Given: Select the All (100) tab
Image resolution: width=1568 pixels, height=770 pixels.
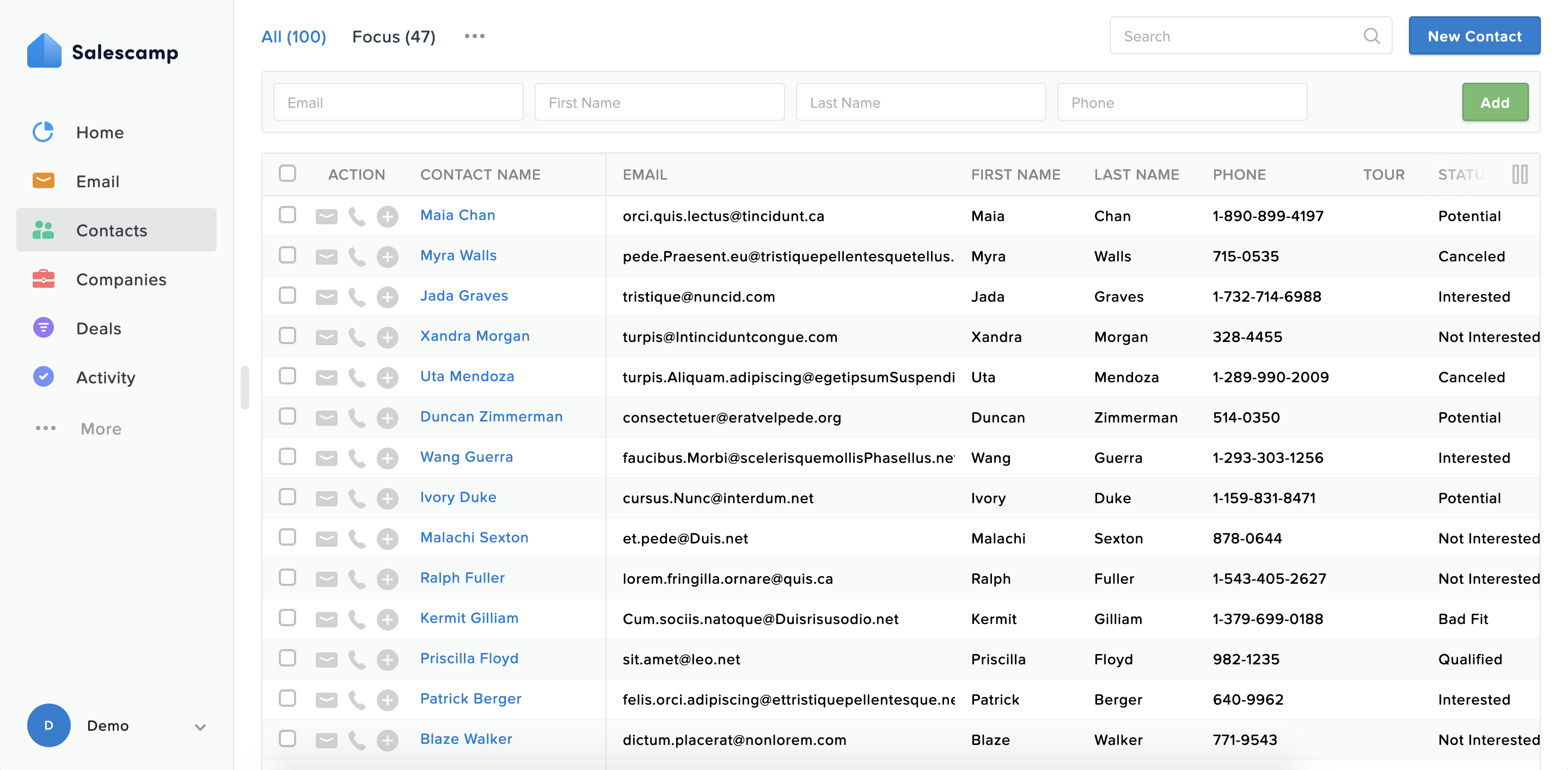Looking at the screenshot, I should point(293,36).
